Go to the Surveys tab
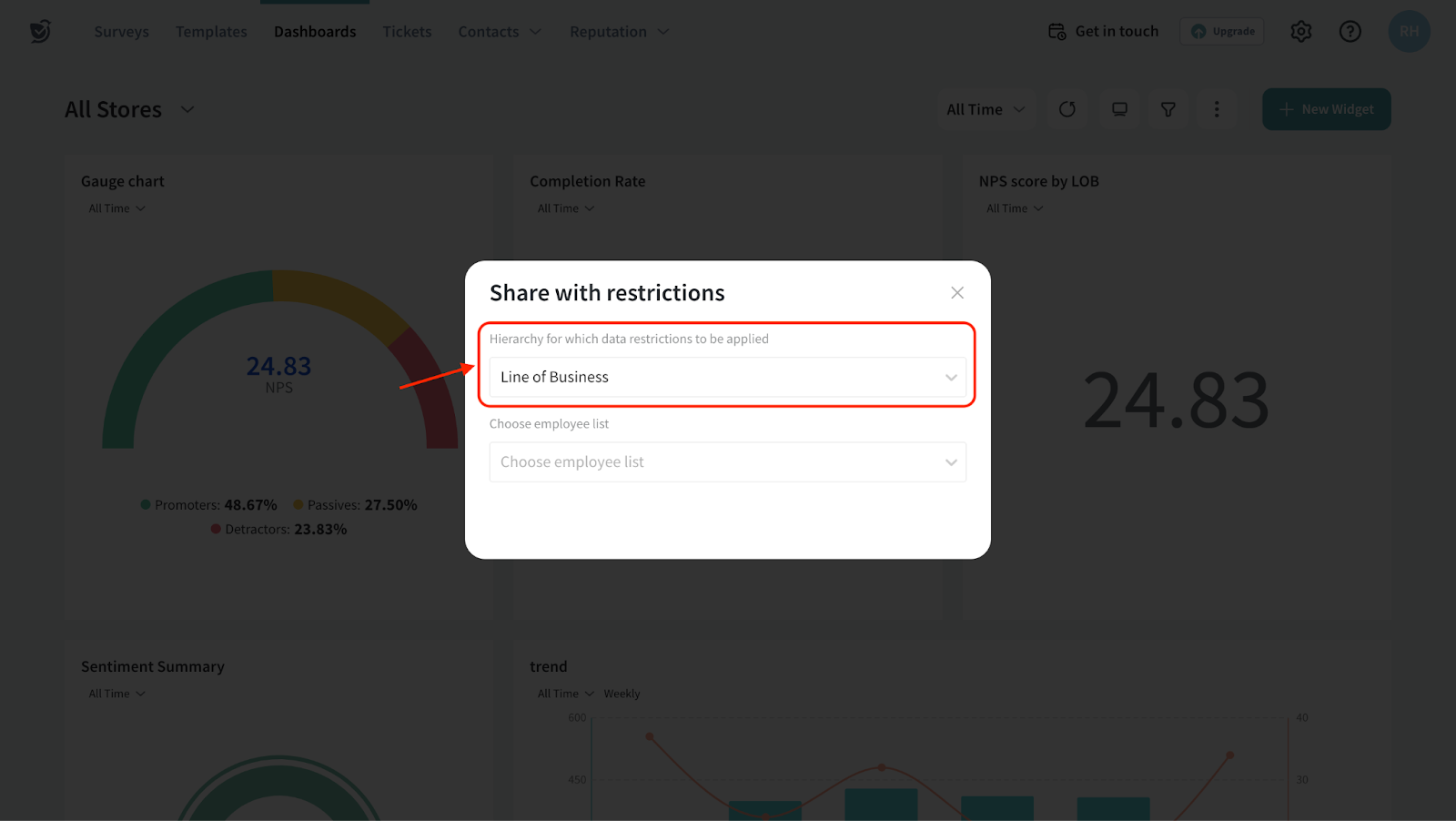The image size is (1456, 821). click(x=121, y=32)
